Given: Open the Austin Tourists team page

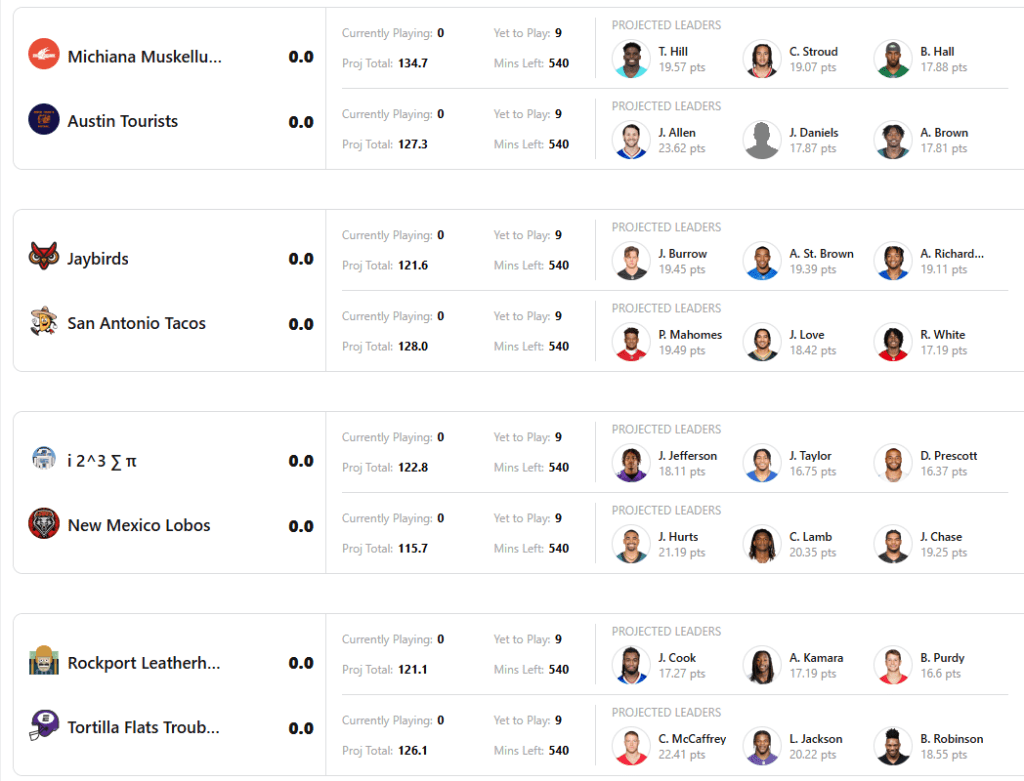Looking at the screenshot, I should 123,121.
